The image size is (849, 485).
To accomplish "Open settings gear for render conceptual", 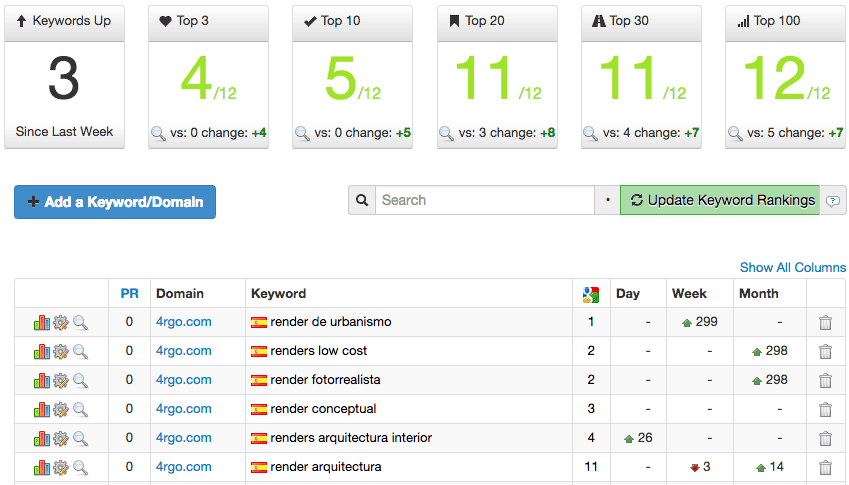I will (x=61, y=410).
